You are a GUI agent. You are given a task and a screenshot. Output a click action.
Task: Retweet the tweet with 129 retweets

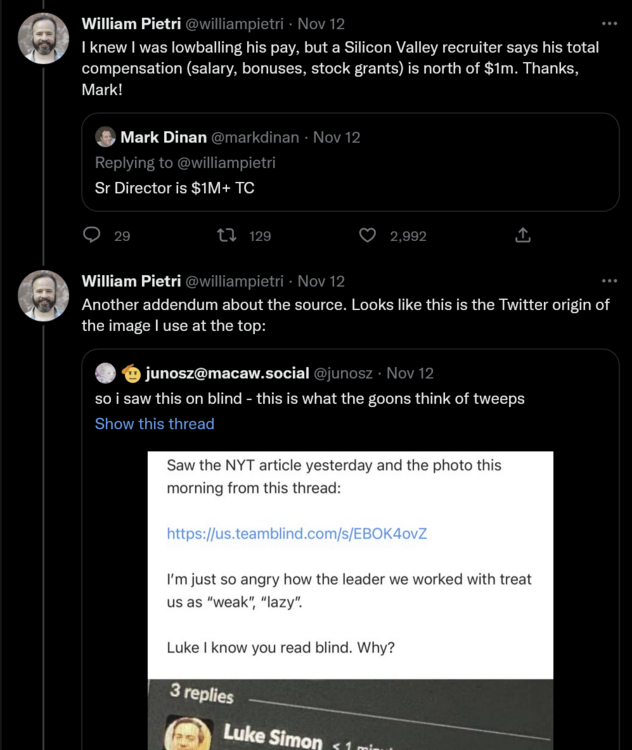pyautogui.click(x=227, y=236)
